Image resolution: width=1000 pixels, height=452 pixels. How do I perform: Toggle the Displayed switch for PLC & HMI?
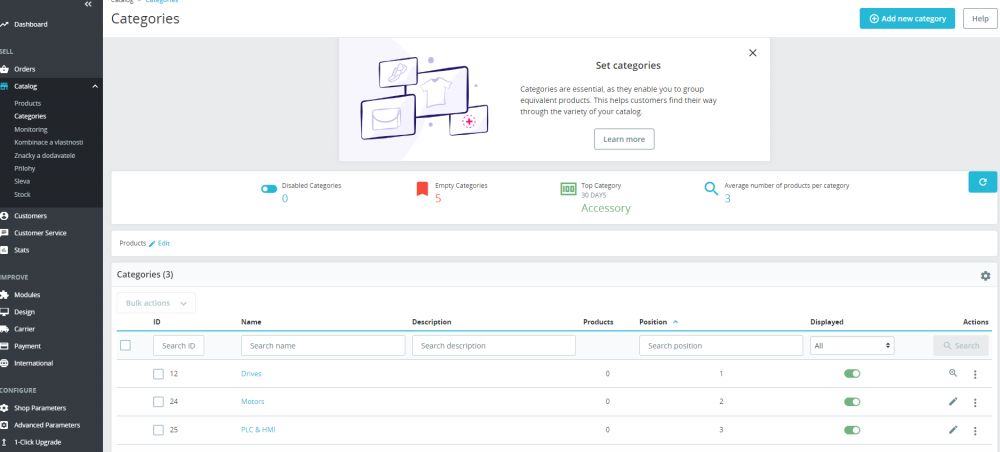click(x=852, y=430)
